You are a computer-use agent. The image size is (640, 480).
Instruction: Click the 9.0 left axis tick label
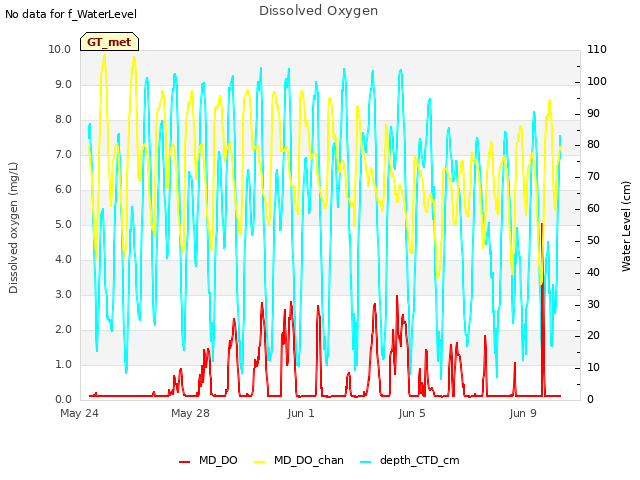coord(63,84)
